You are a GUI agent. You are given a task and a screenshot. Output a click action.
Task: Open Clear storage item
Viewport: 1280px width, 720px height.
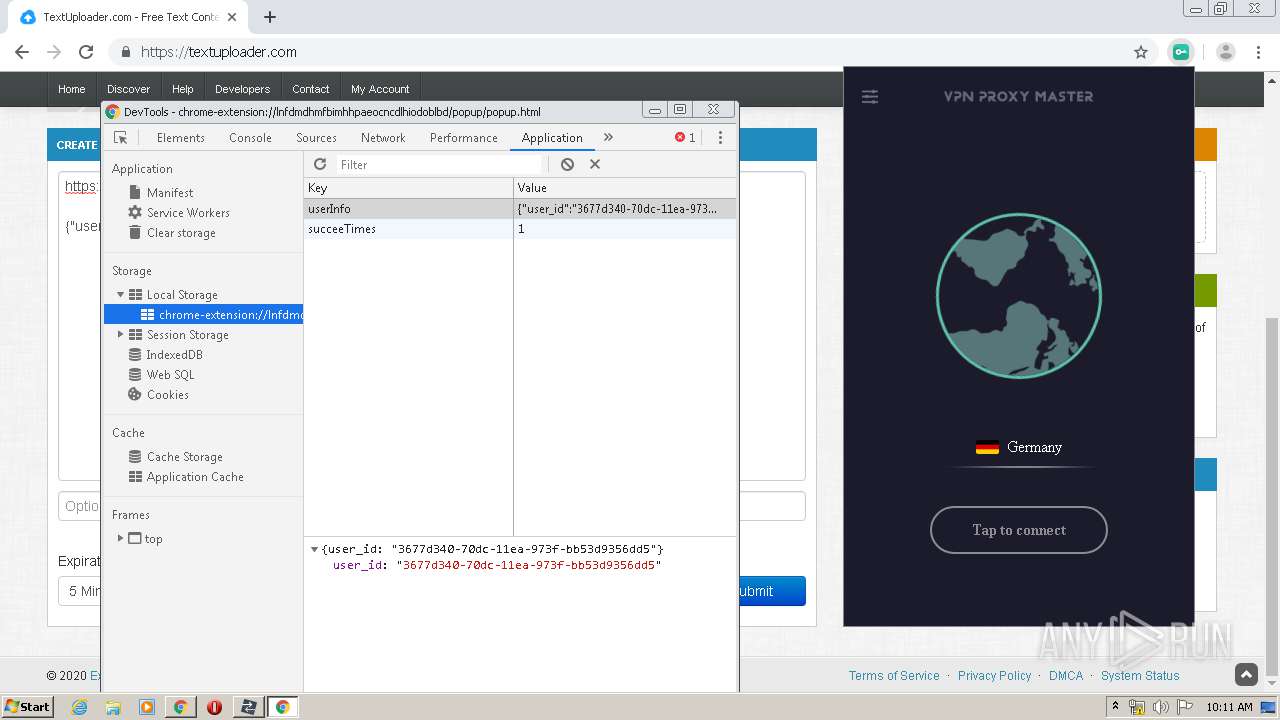tap(181, 233)
